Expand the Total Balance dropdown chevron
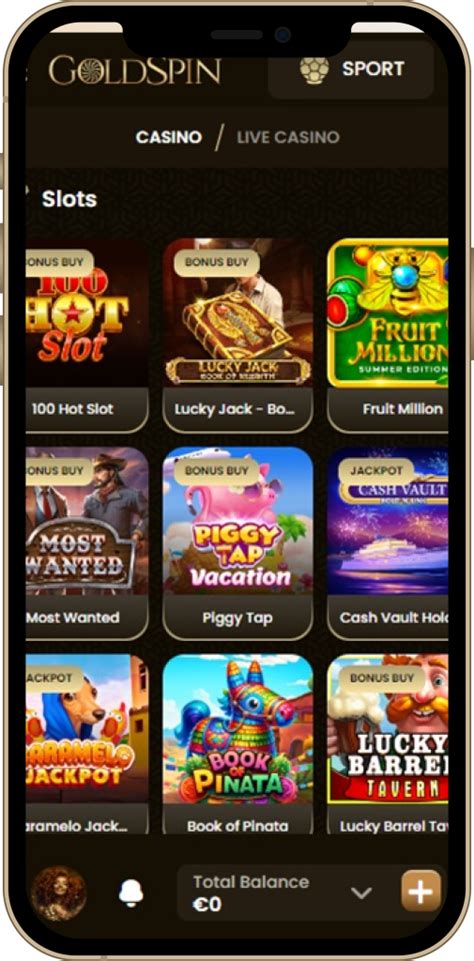474x961 pixels. click(361, 892)
